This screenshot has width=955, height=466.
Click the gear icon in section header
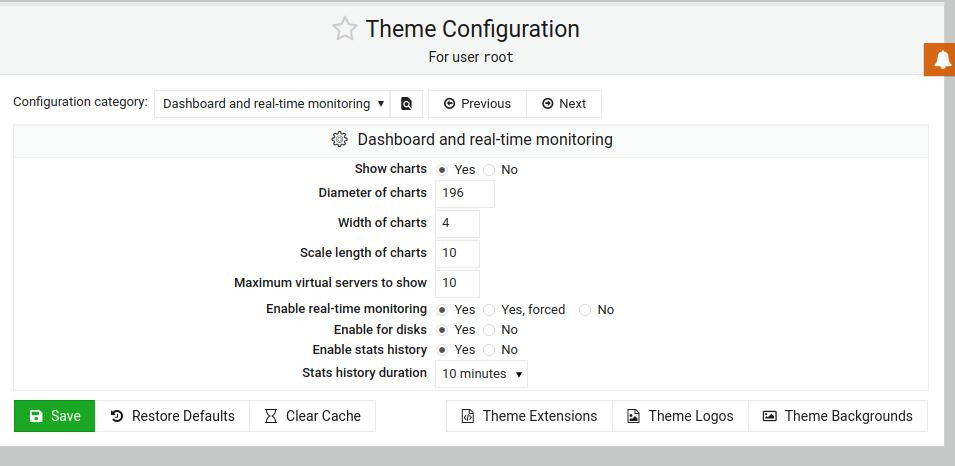point(339,139)
